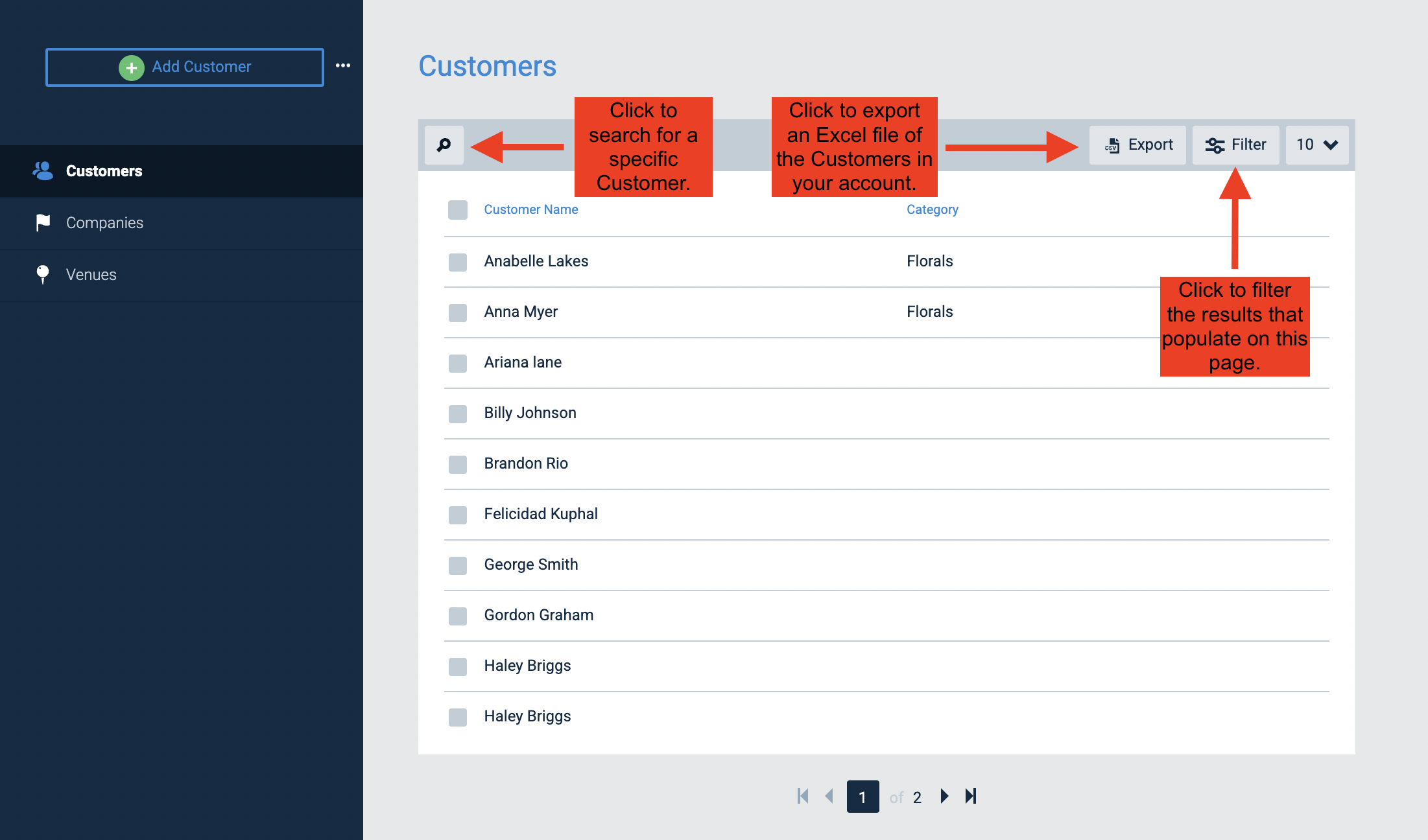
Task: Check the Billy Johnson row checkbox
Action: pyautogui.click(x=458, y=414)
